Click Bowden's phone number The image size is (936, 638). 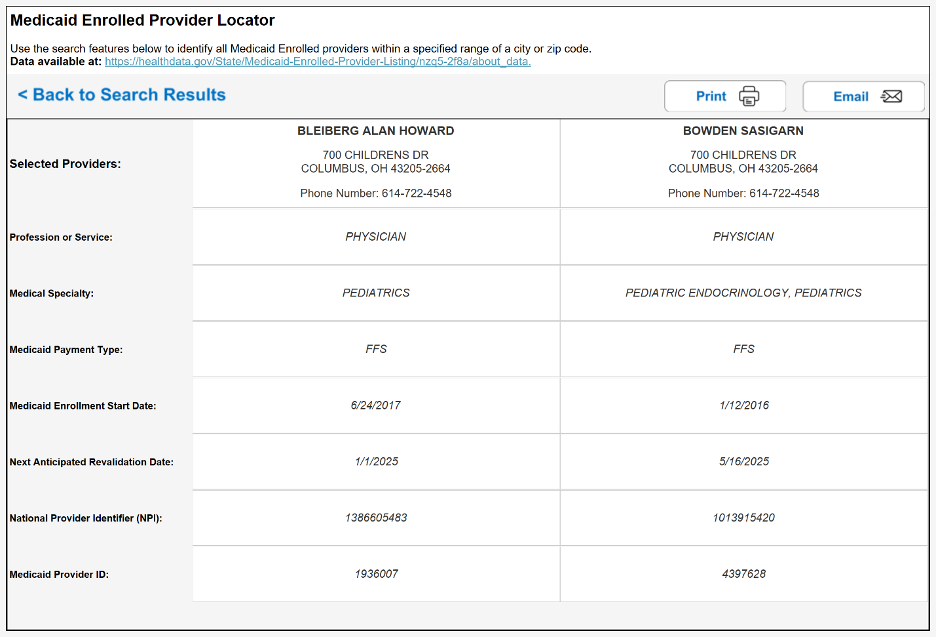(x=784, y=193)
